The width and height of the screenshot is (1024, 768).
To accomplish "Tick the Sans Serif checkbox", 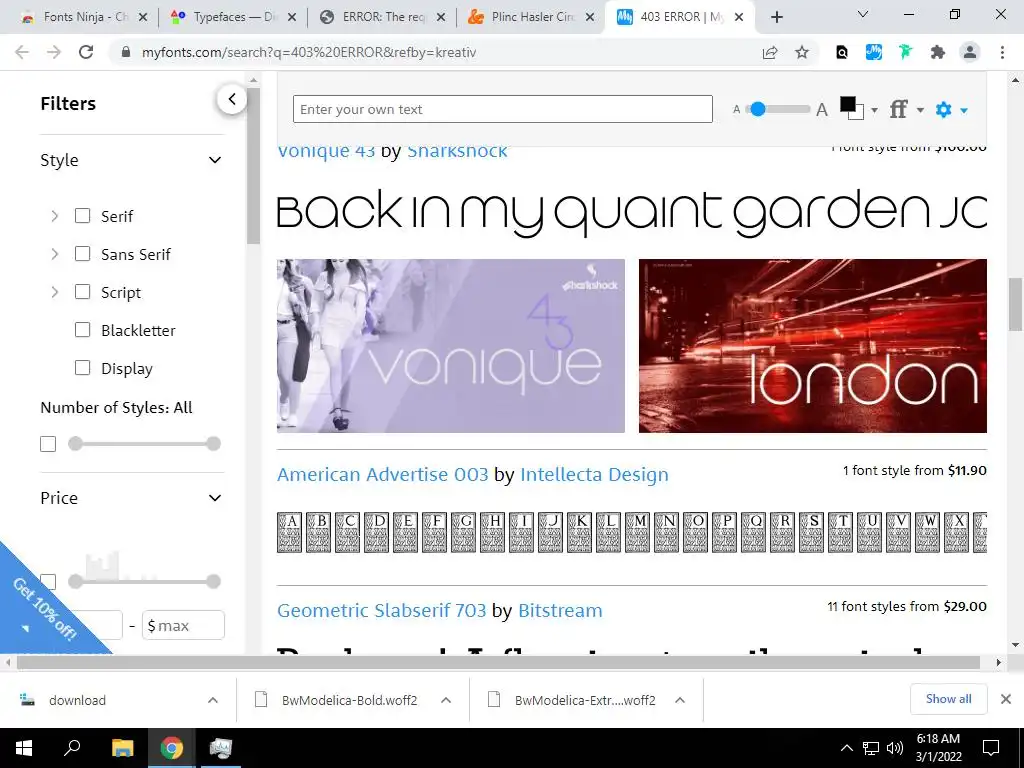I will point(82,253).
